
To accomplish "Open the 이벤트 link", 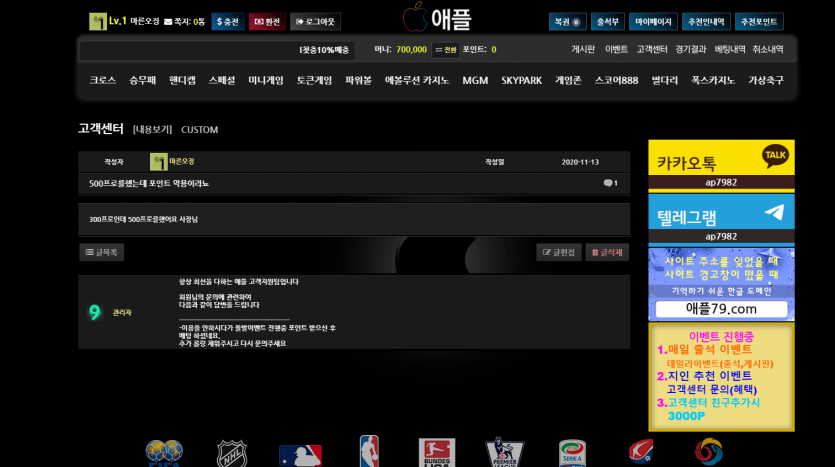I will click(616, 49).
